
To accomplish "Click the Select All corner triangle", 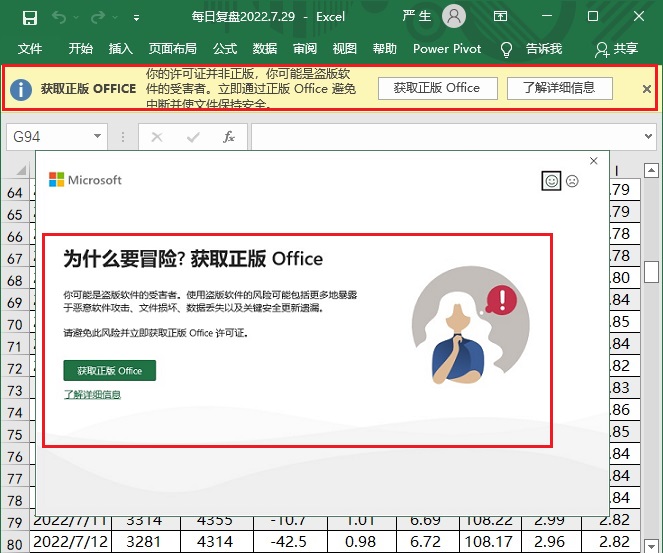I will pos(20,170).
